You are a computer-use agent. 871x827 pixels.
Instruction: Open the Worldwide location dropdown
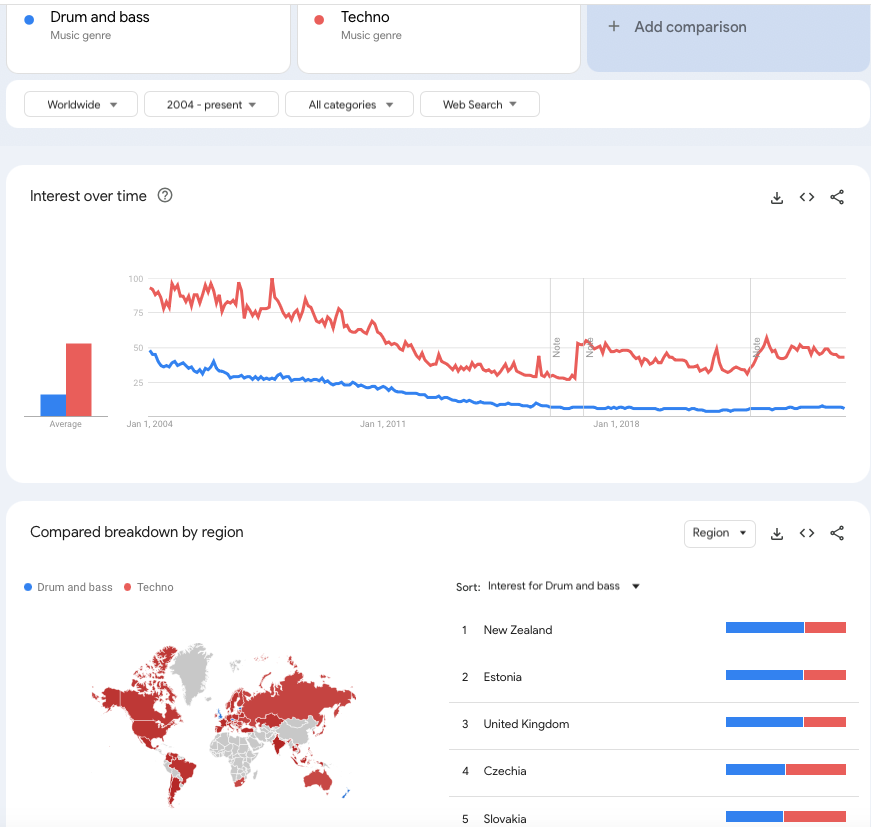click(81, 105)
